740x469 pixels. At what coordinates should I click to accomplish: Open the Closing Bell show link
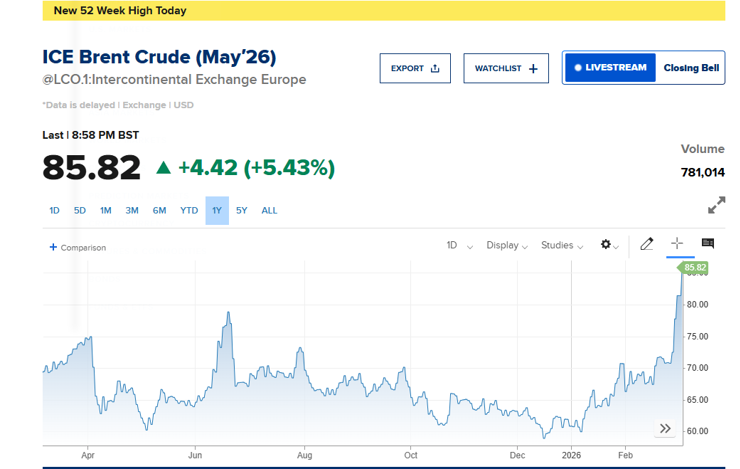(691, 68)
